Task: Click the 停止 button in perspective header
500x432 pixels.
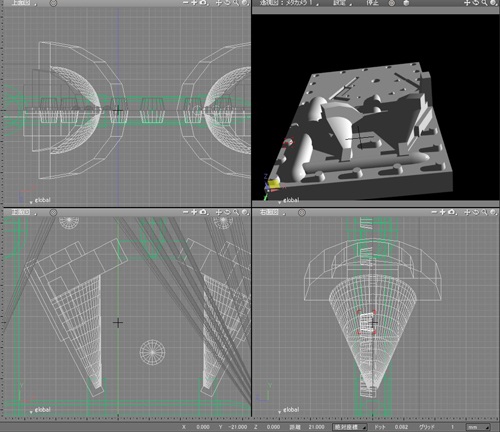Action: coord(372,3)
